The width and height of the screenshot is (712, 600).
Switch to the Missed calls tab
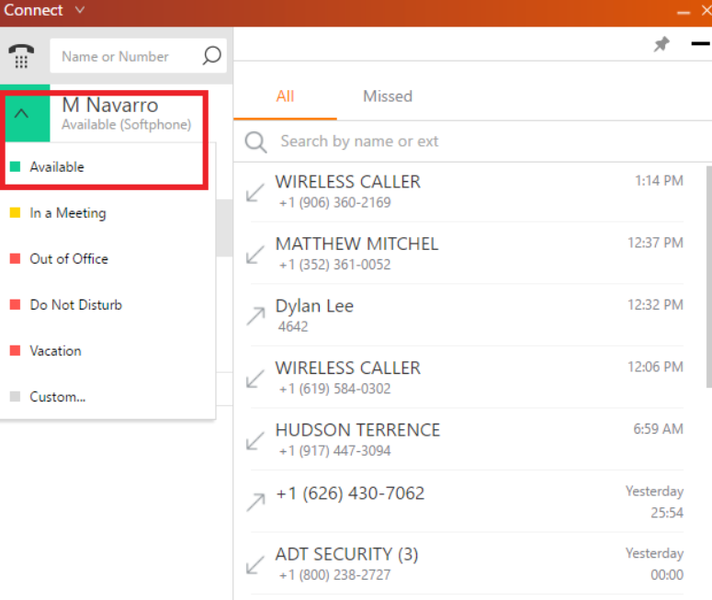pyautogui.click(x=387, y=96)
